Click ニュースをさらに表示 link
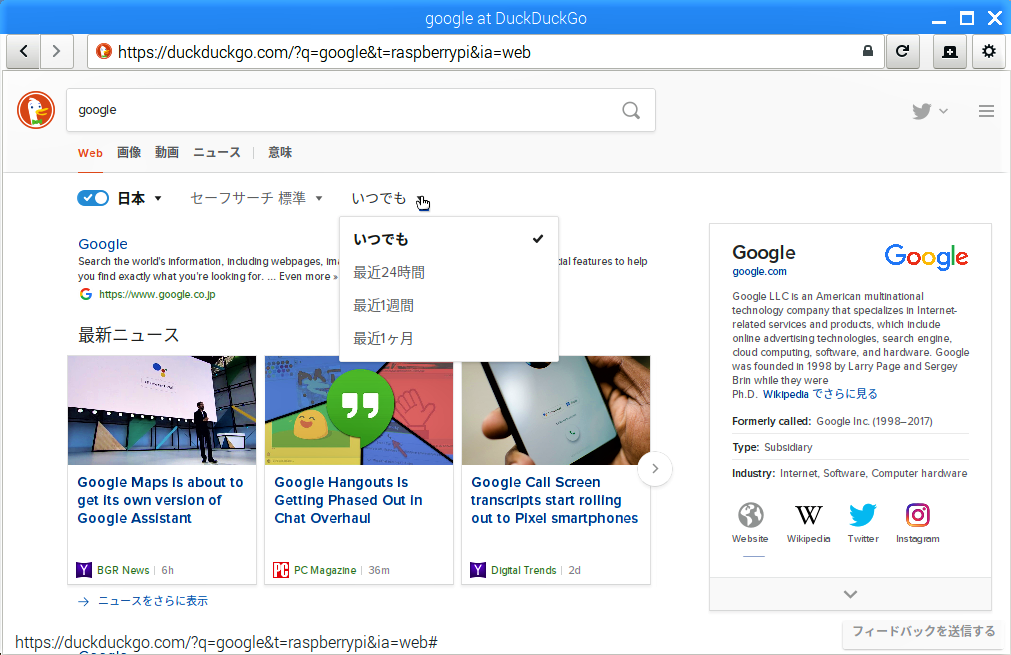This screenshot has width=1011, height=655. (x=153, y=601)
